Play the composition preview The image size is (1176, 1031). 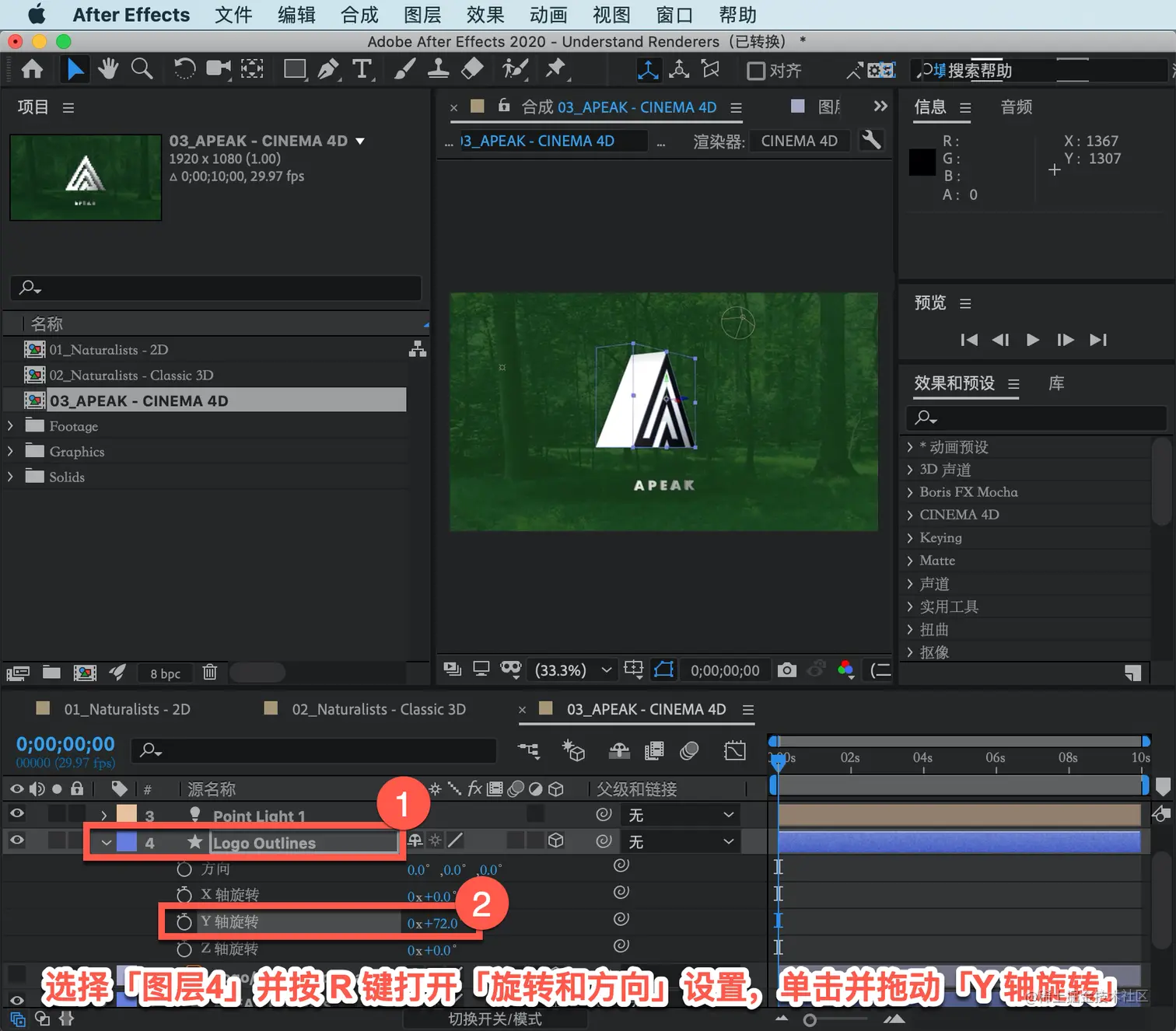click(x=1033, y=340)
